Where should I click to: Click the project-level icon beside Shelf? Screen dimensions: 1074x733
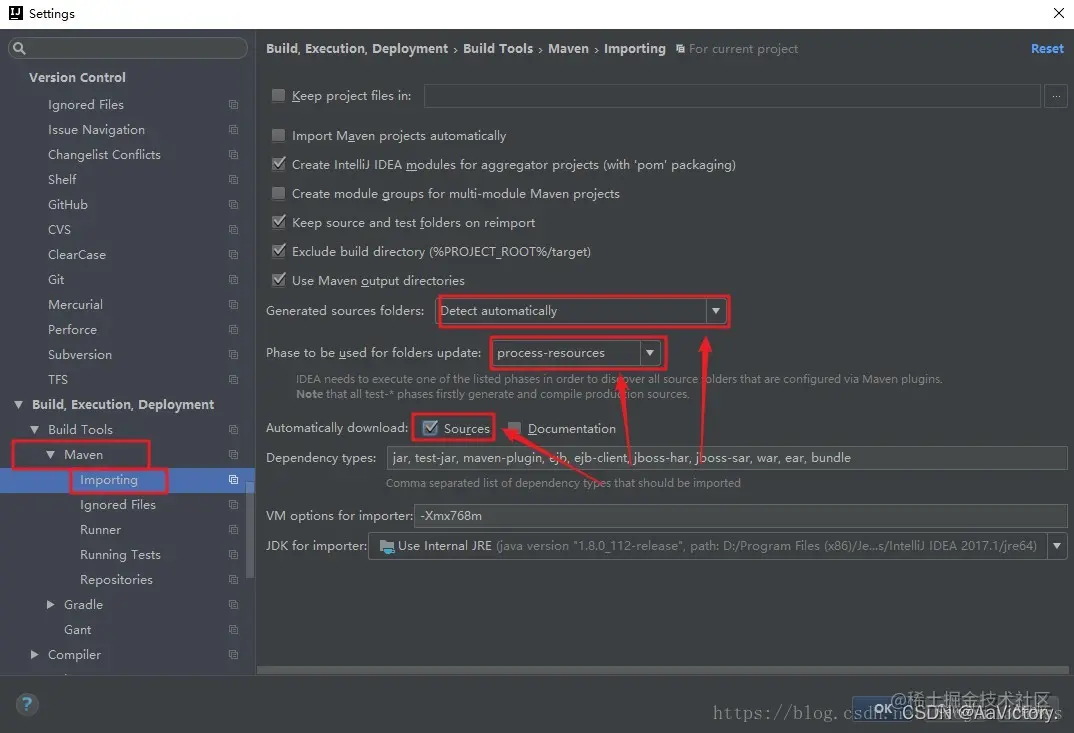pyautogui.click(x=233, y=179)
